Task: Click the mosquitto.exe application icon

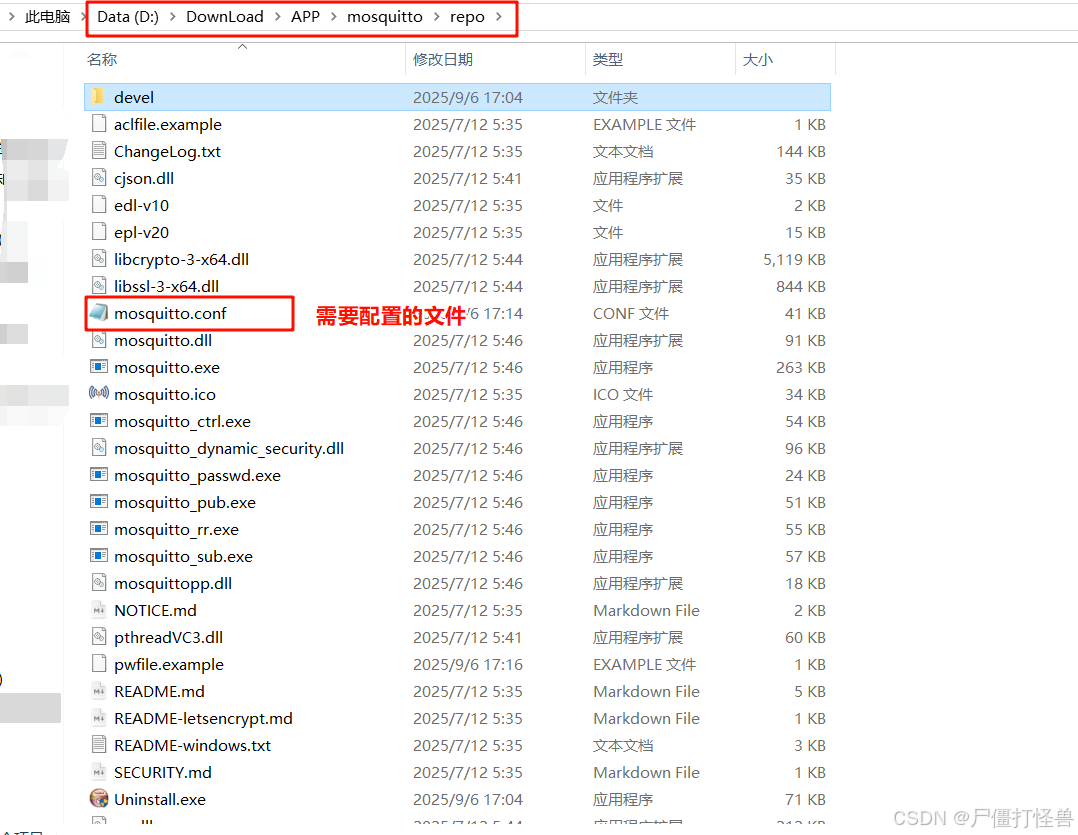Action: pyautogui.click(x=99, y=367)
